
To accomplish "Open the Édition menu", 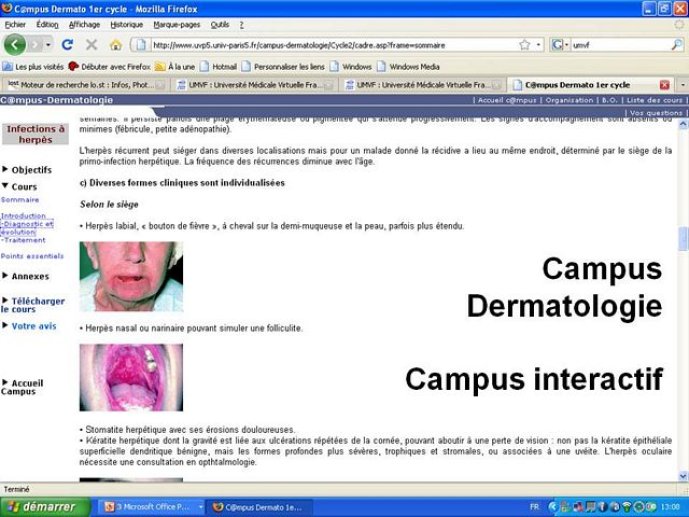I will pyautogui.click(x=47, y=25).
